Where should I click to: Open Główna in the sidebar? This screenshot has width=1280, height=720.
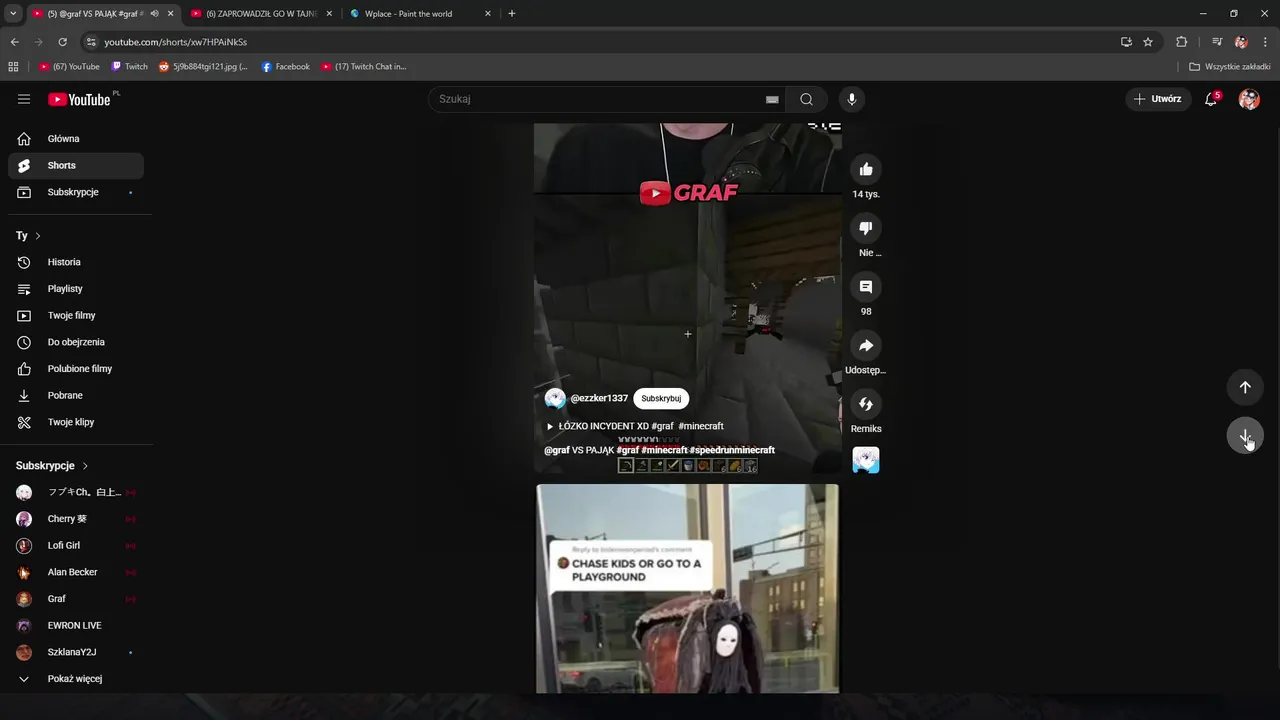(x=76, y=139)
